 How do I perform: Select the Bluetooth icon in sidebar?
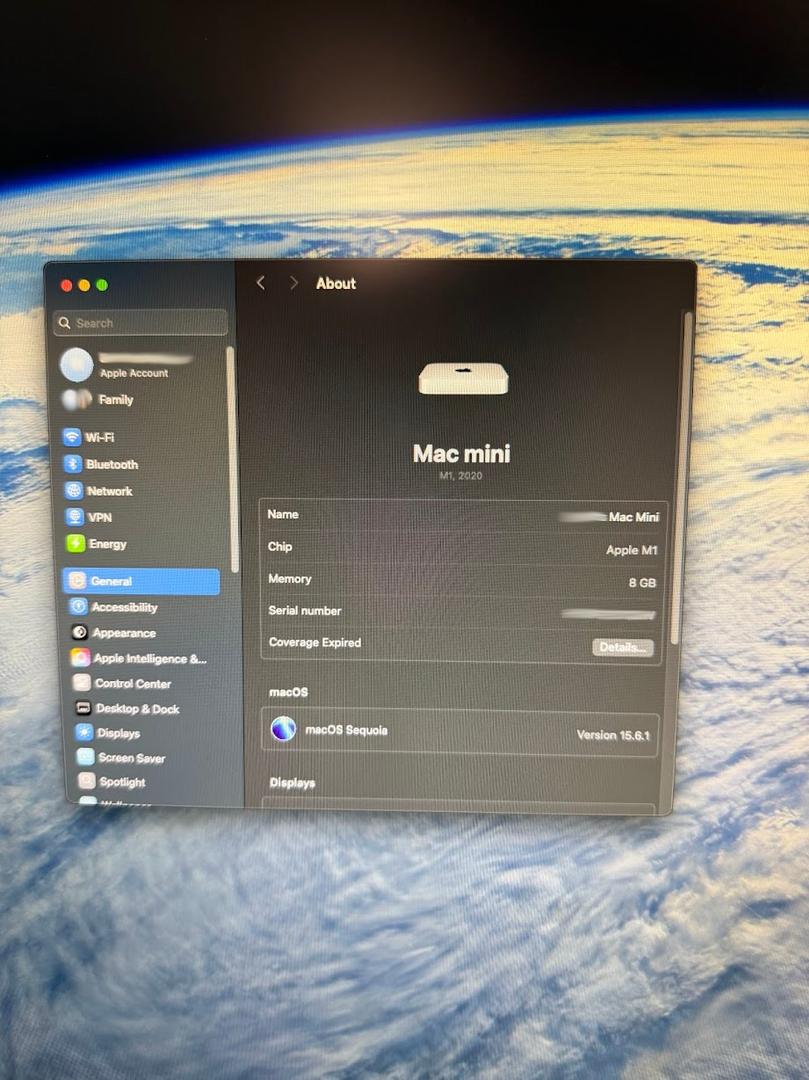(x=73, y=464)
